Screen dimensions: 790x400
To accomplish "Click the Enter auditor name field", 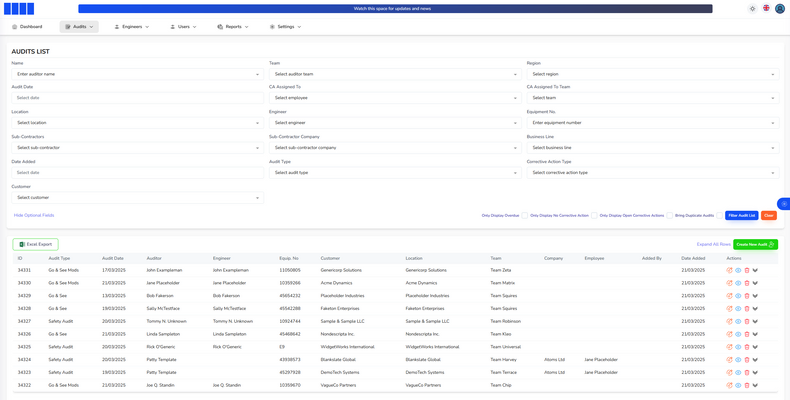I will coord(138,74).
